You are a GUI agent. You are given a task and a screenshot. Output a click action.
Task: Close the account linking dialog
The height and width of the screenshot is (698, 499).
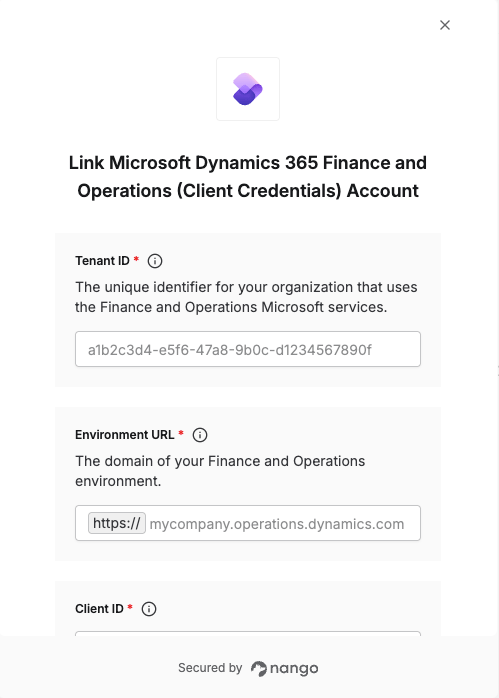445,25
